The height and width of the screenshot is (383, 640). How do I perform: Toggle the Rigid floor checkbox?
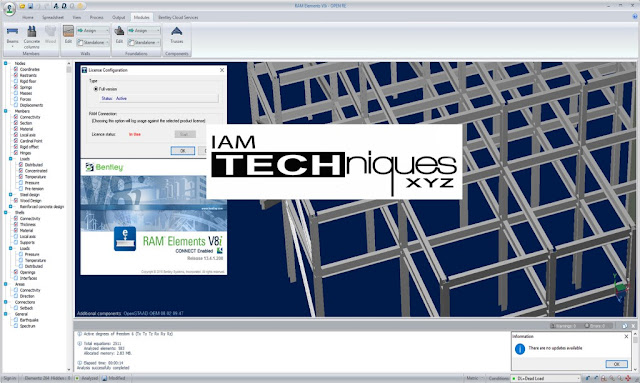point(16,81)
